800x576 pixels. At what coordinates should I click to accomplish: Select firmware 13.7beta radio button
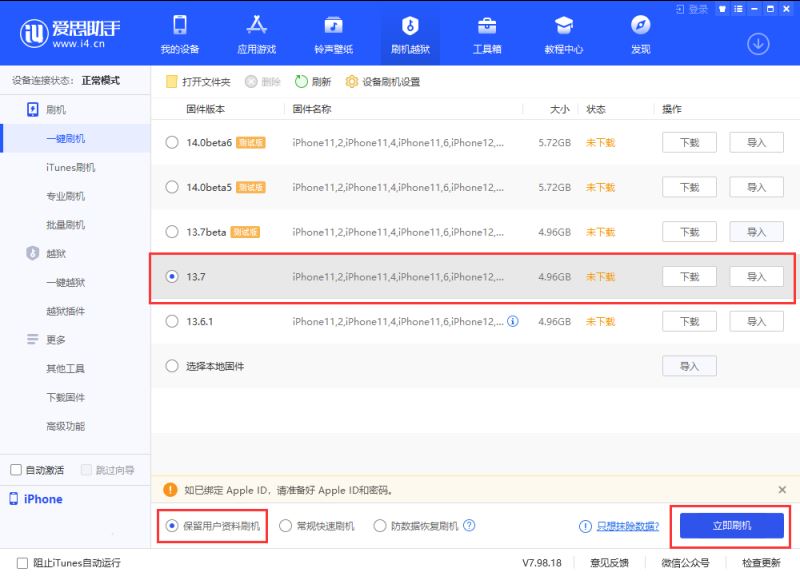[172, 232]
